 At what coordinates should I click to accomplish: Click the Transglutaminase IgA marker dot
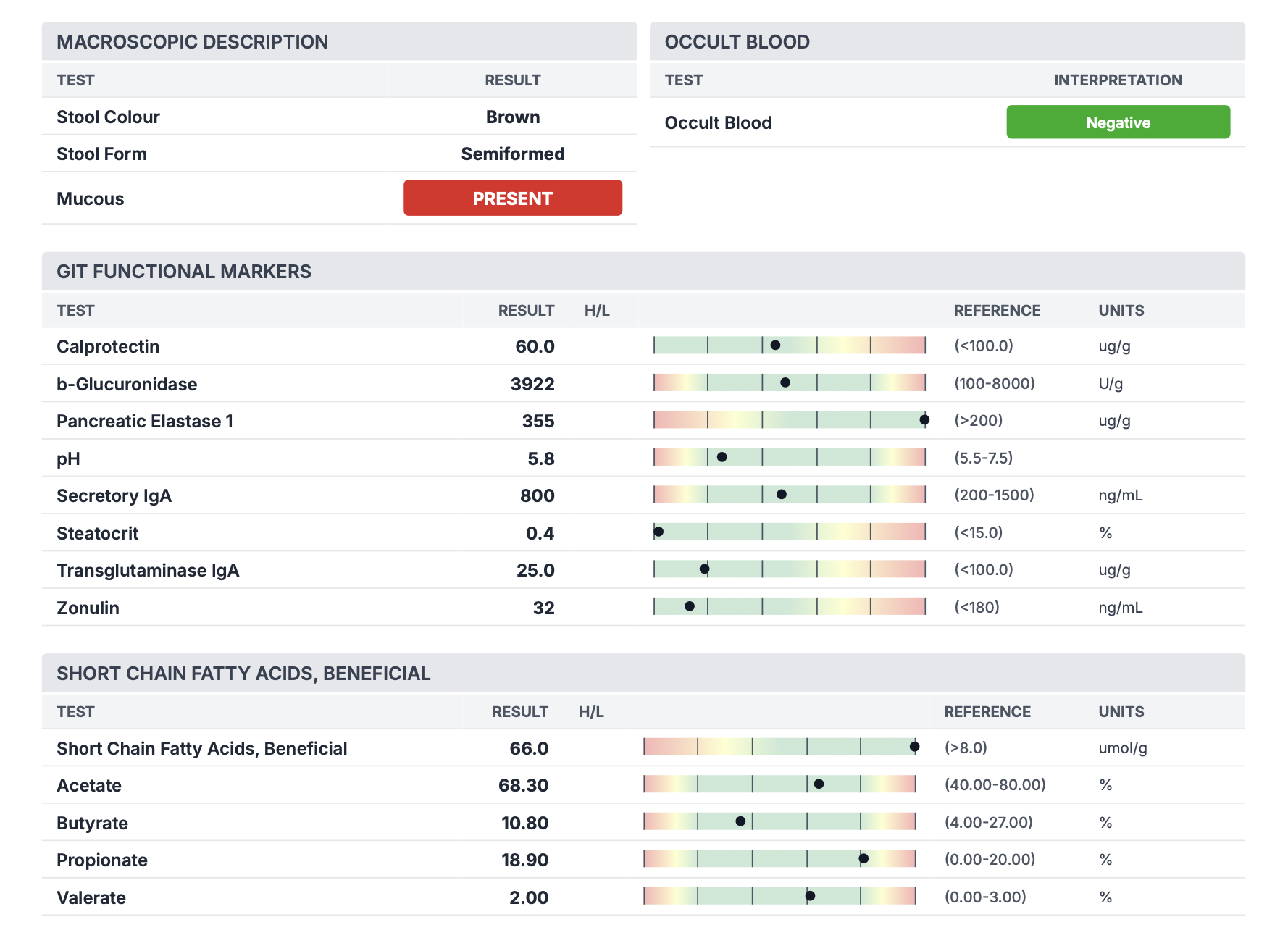[704, 569]
